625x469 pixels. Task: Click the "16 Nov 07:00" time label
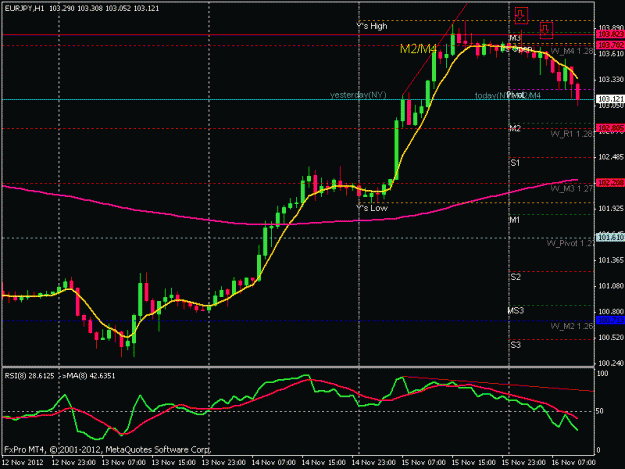pyautogui.click(x=573, y=463)
